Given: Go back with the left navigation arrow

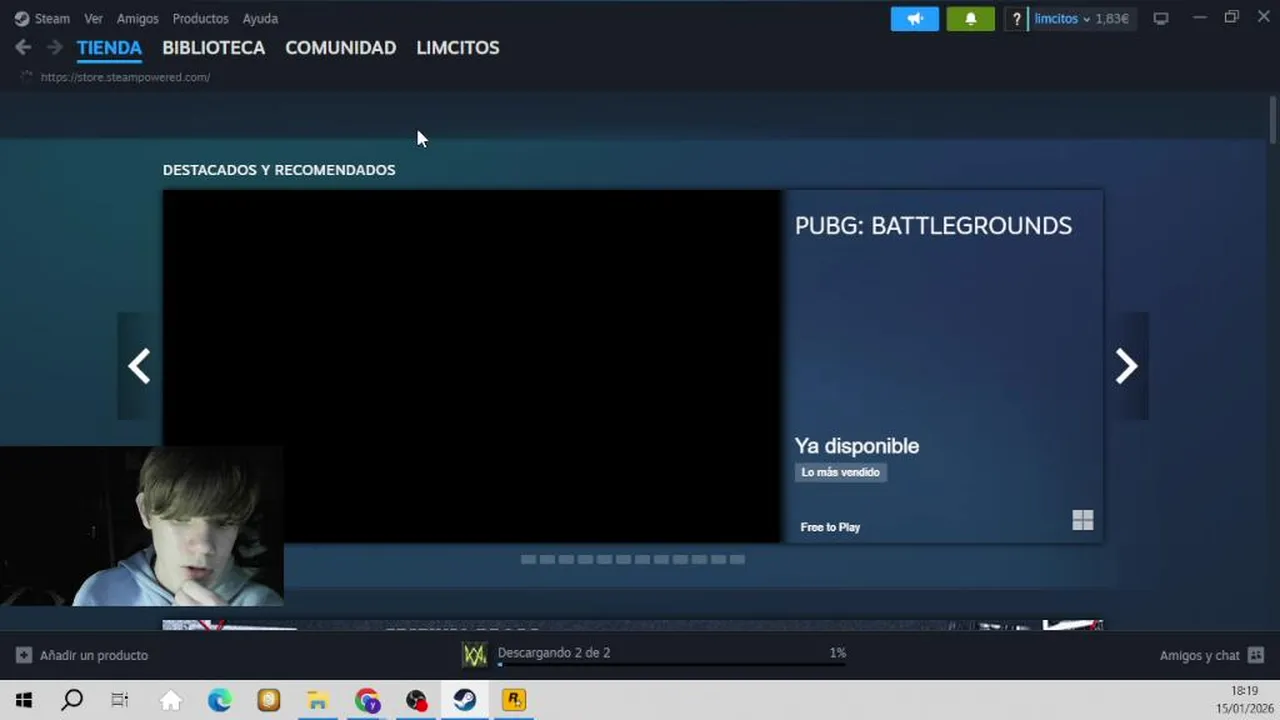Looking at the screenshot, I should (24, 47).
